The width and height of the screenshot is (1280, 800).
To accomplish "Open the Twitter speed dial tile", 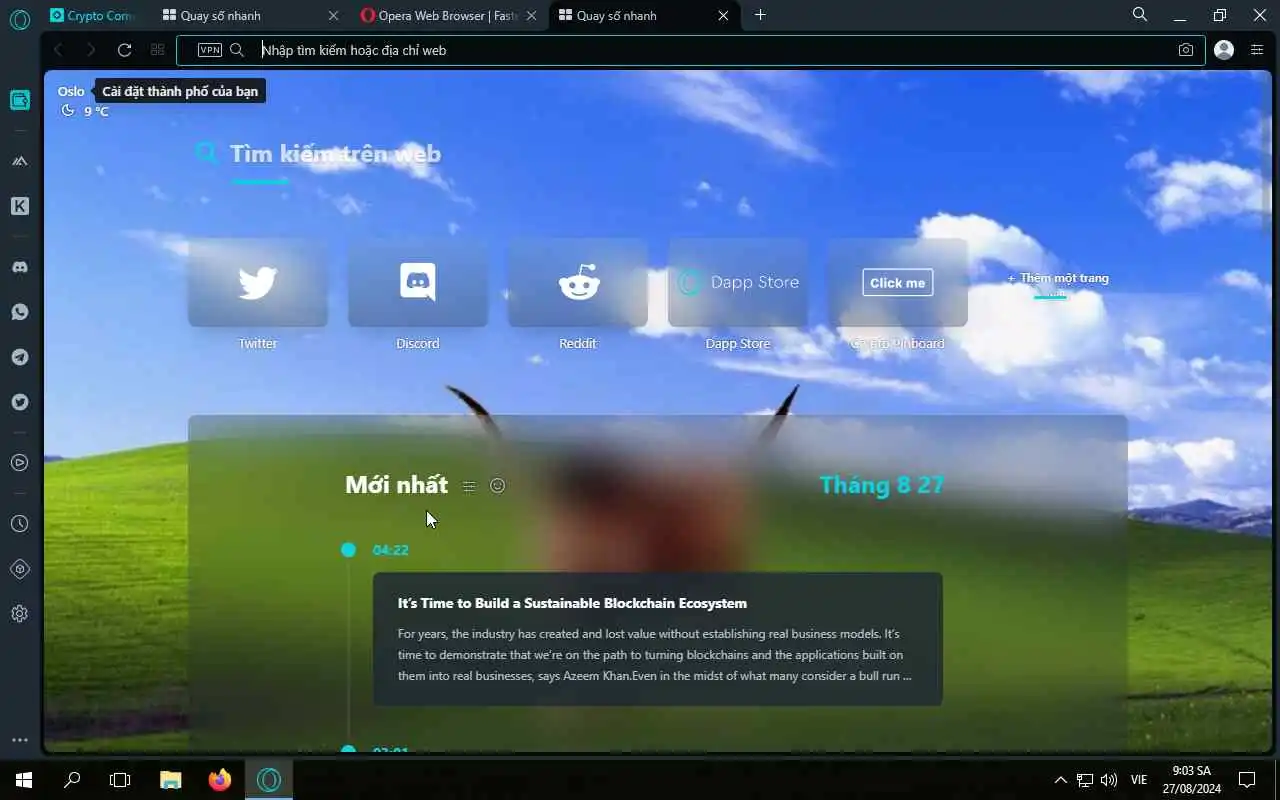I will pyautogui.click(x=258, y=283).
